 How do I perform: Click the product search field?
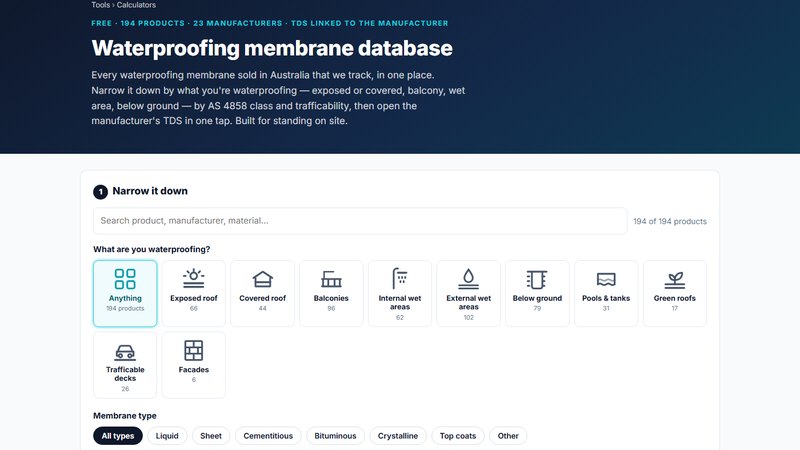tap(360, 221)
